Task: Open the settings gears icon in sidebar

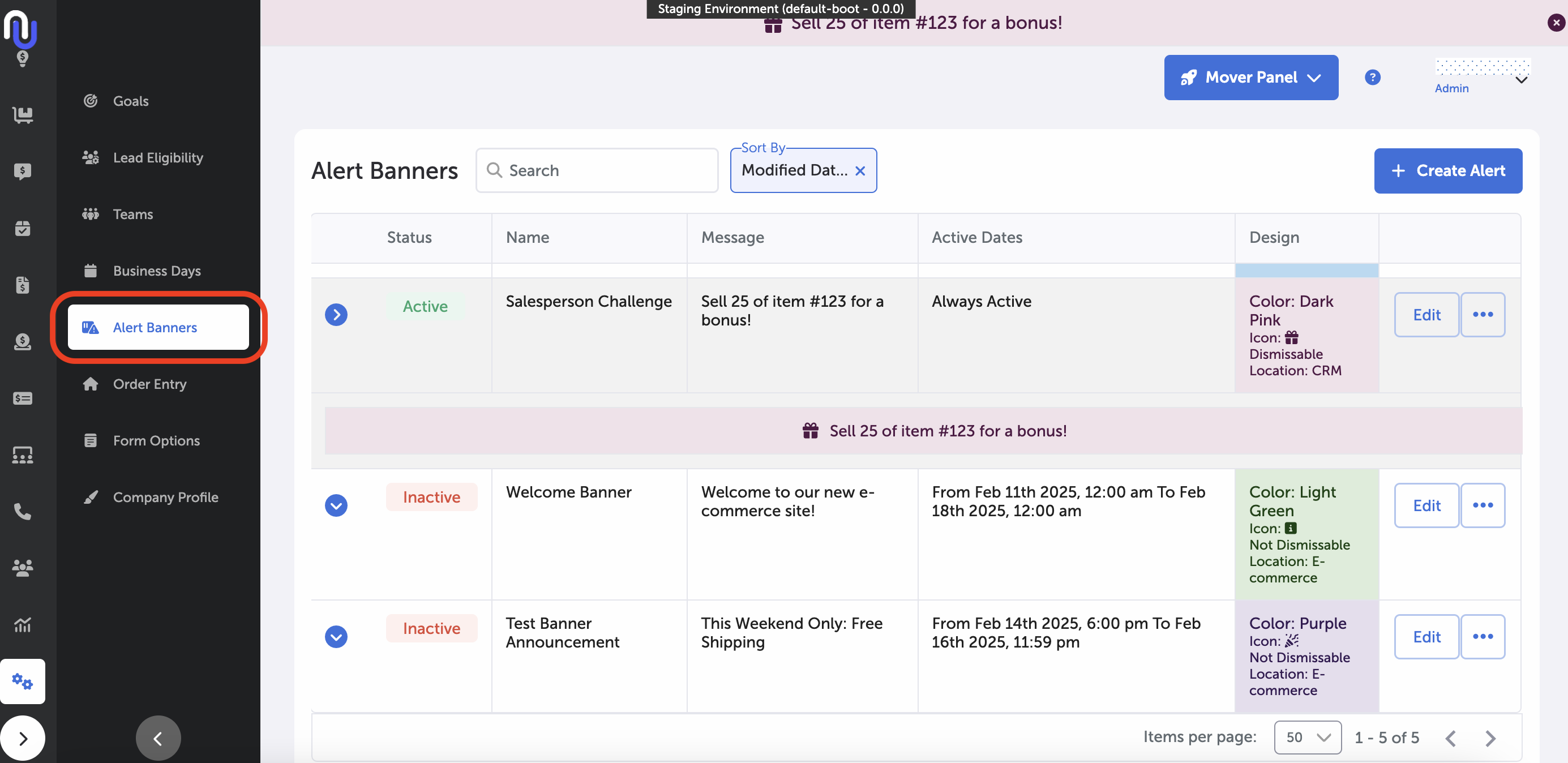Action: pos(23,681)
